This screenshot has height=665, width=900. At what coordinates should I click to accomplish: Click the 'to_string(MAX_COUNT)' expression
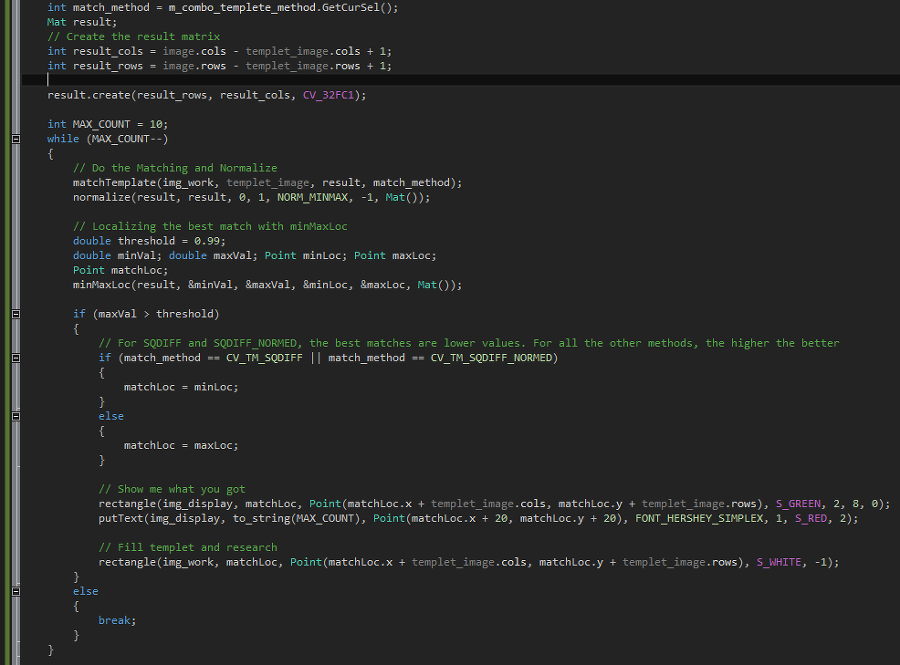coord(296,518)
